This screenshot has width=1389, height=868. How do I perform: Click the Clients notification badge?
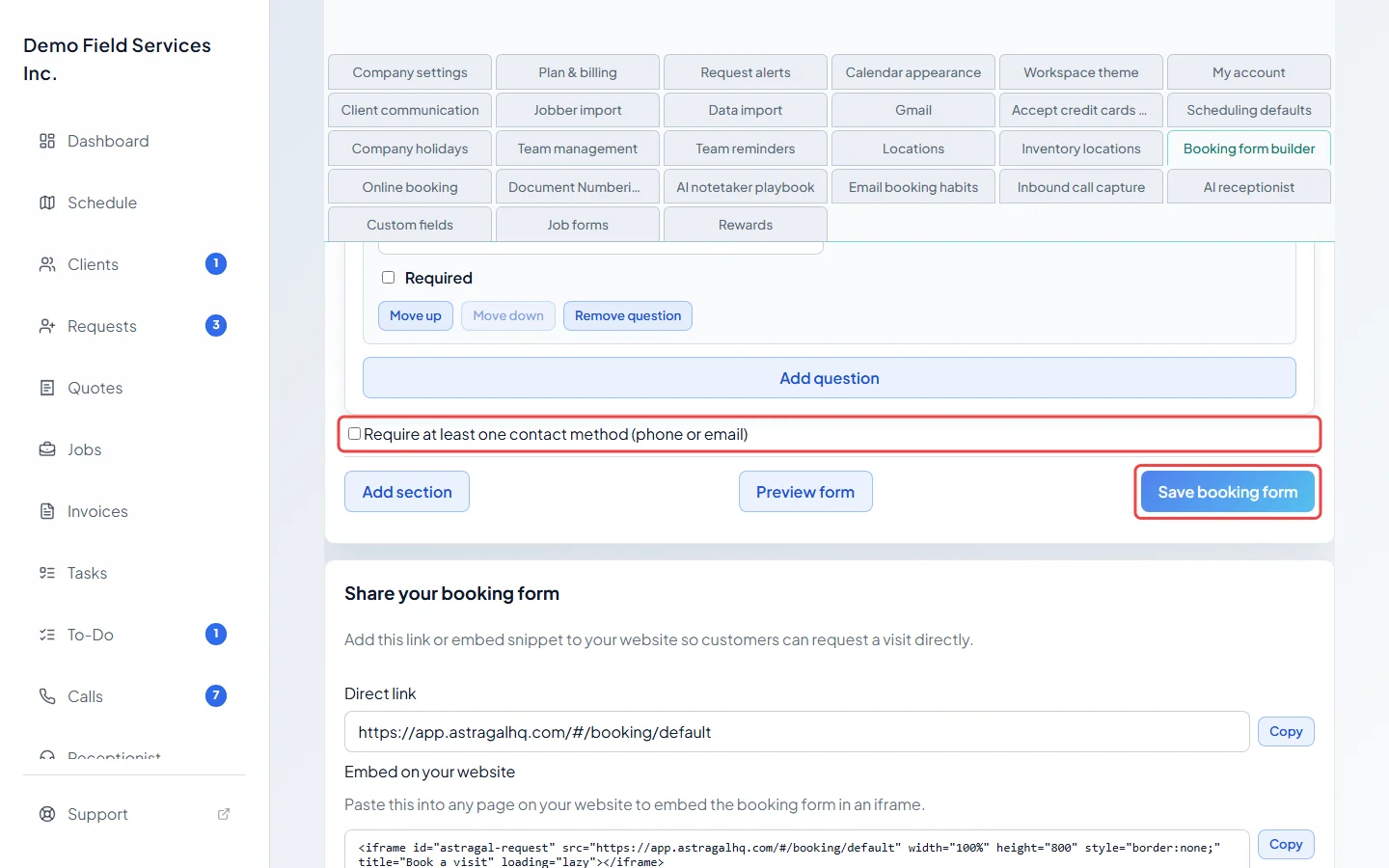[x=216, y=263]
